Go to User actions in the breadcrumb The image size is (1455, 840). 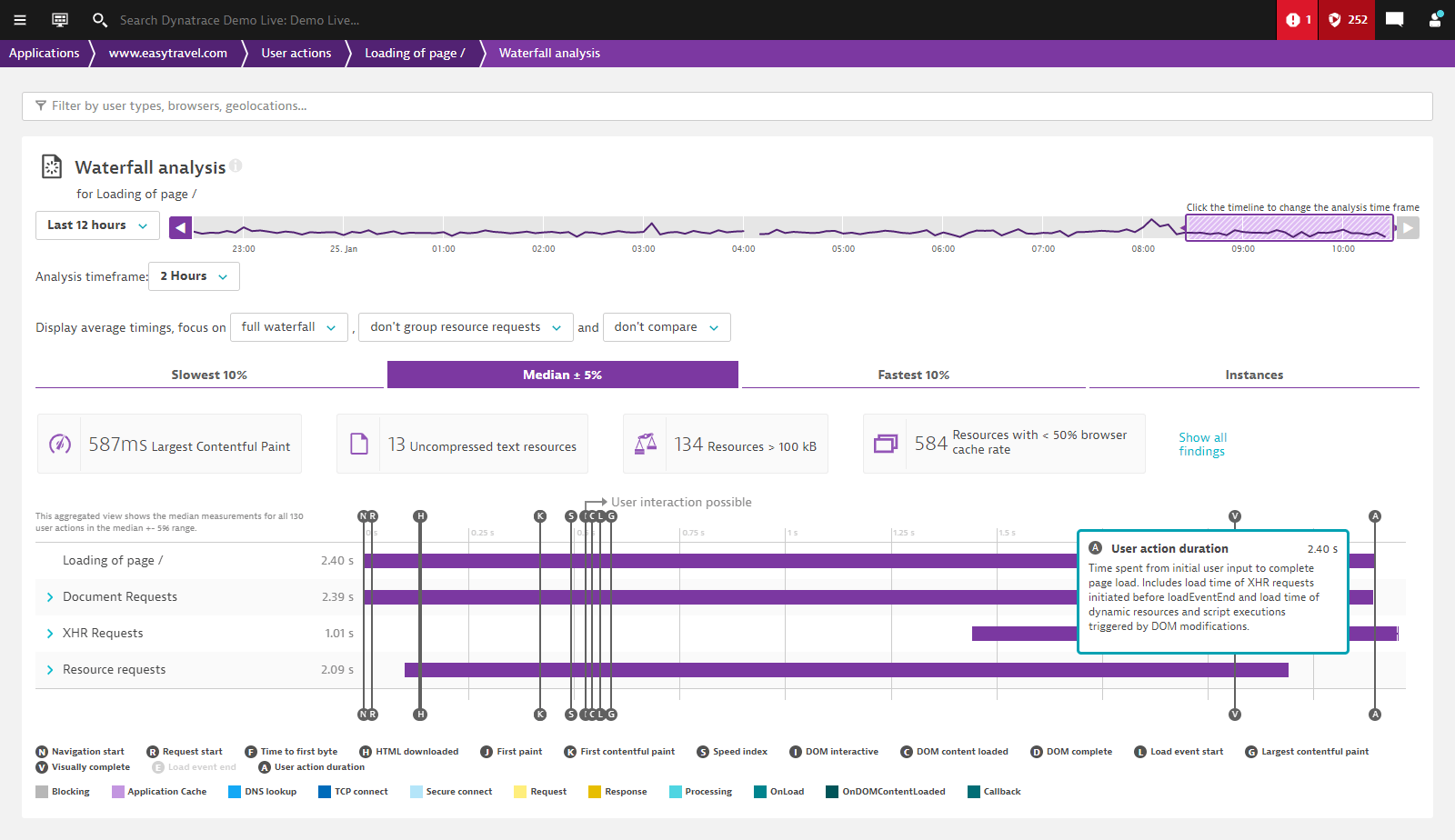tap(296, 54)
